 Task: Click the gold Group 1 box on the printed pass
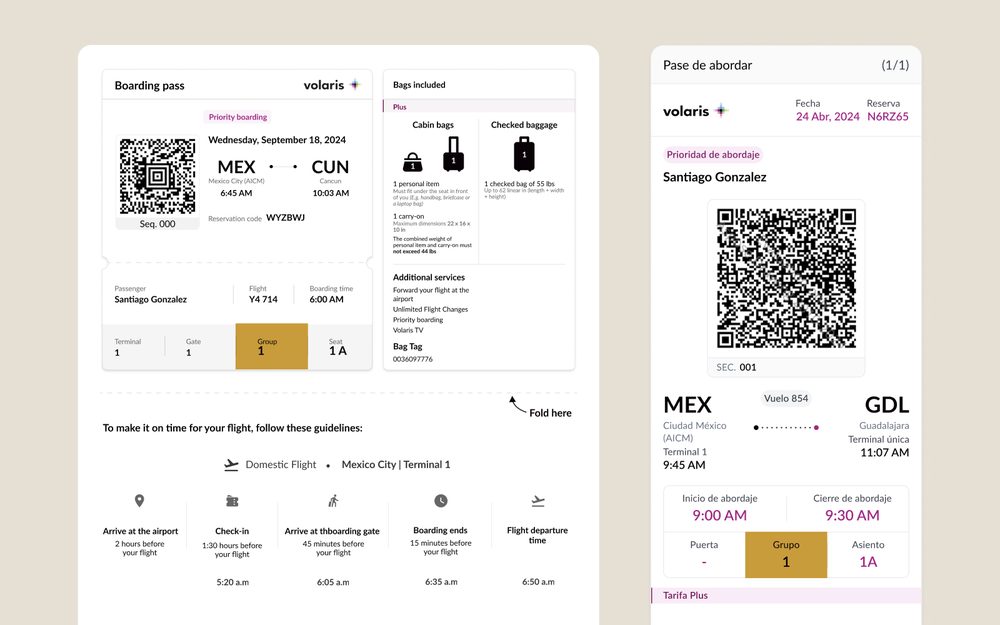[x=272, y=346]
